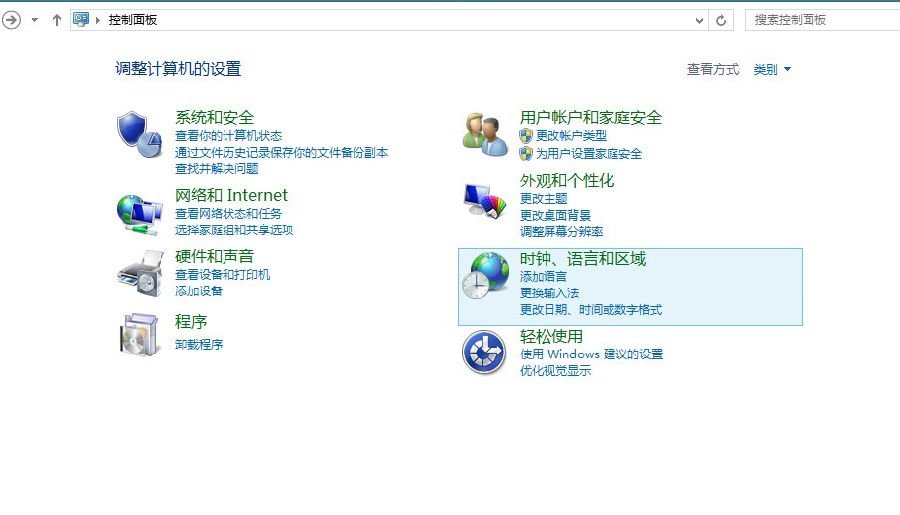Viewport: 900px width, 515px height.
Task: Click 使用 Windows 建议的设置 link
Action: tap(591, 354)
